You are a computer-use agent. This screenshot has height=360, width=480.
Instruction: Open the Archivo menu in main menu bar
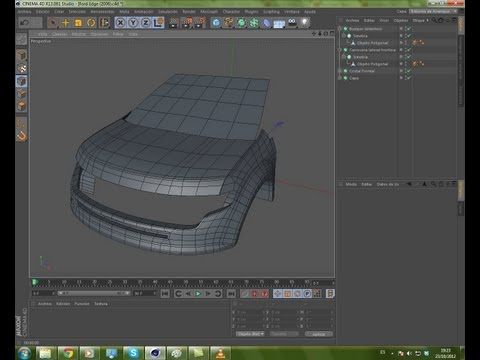(x=25, y=12)
